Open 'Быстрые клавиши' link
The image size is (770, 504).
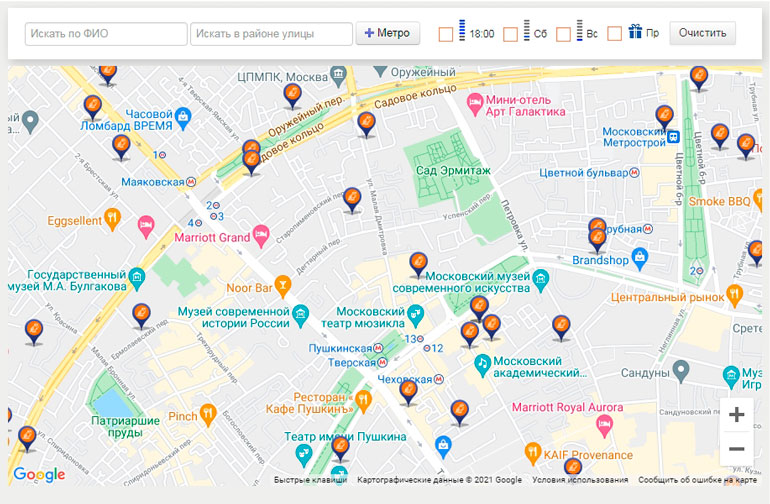point(310,480)
